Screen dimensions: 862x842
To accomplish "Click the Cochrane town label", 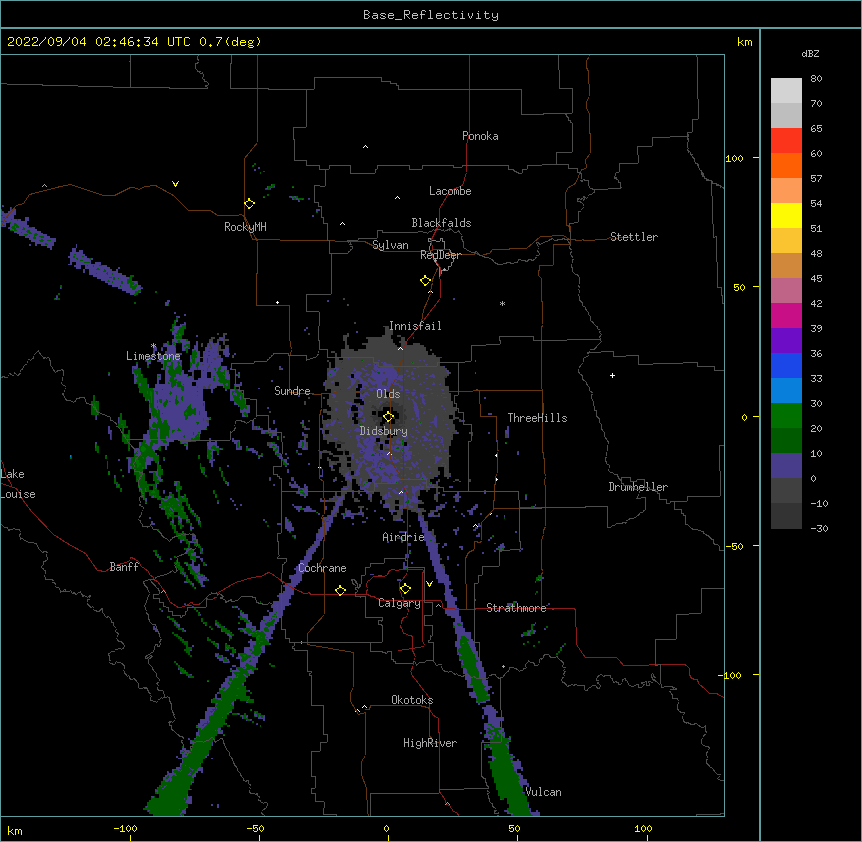I will coord(322,568).
